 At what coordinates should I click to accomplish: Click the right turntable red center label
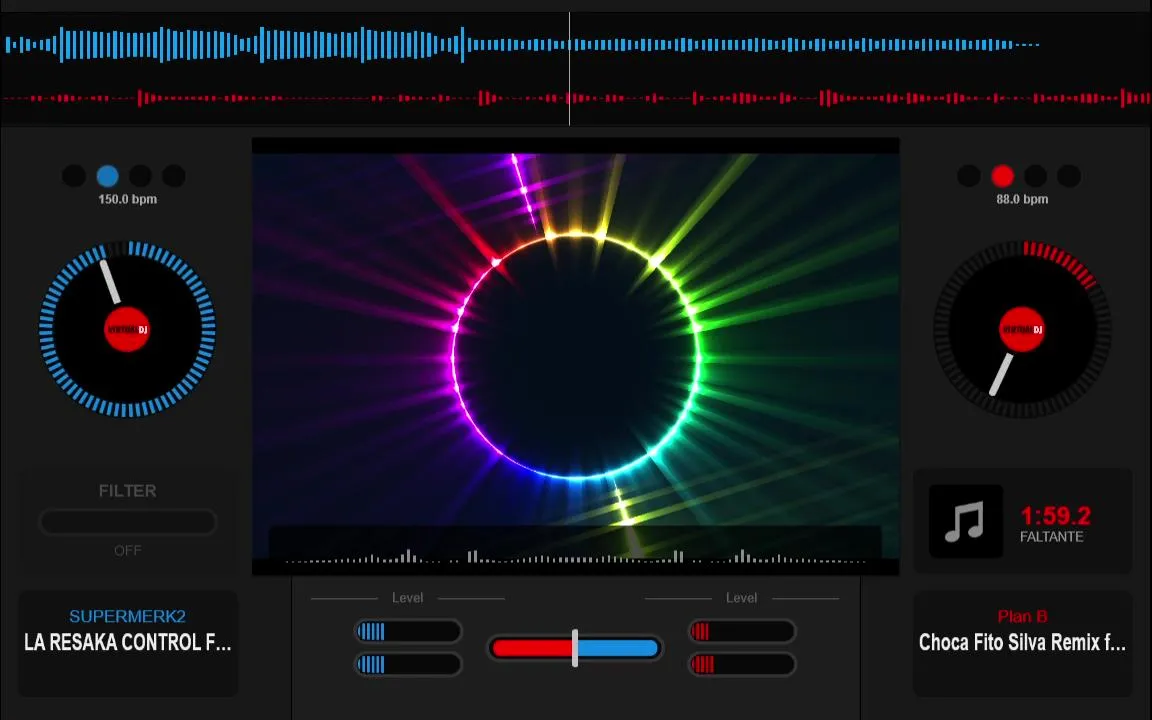tap(1022, 329)
